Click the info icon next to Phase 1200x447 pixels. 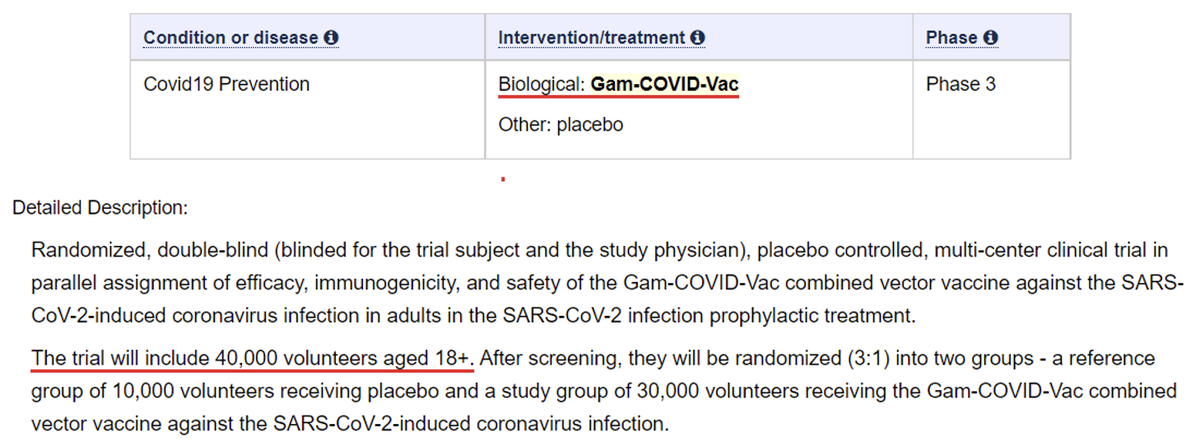(x=991, y=37)
